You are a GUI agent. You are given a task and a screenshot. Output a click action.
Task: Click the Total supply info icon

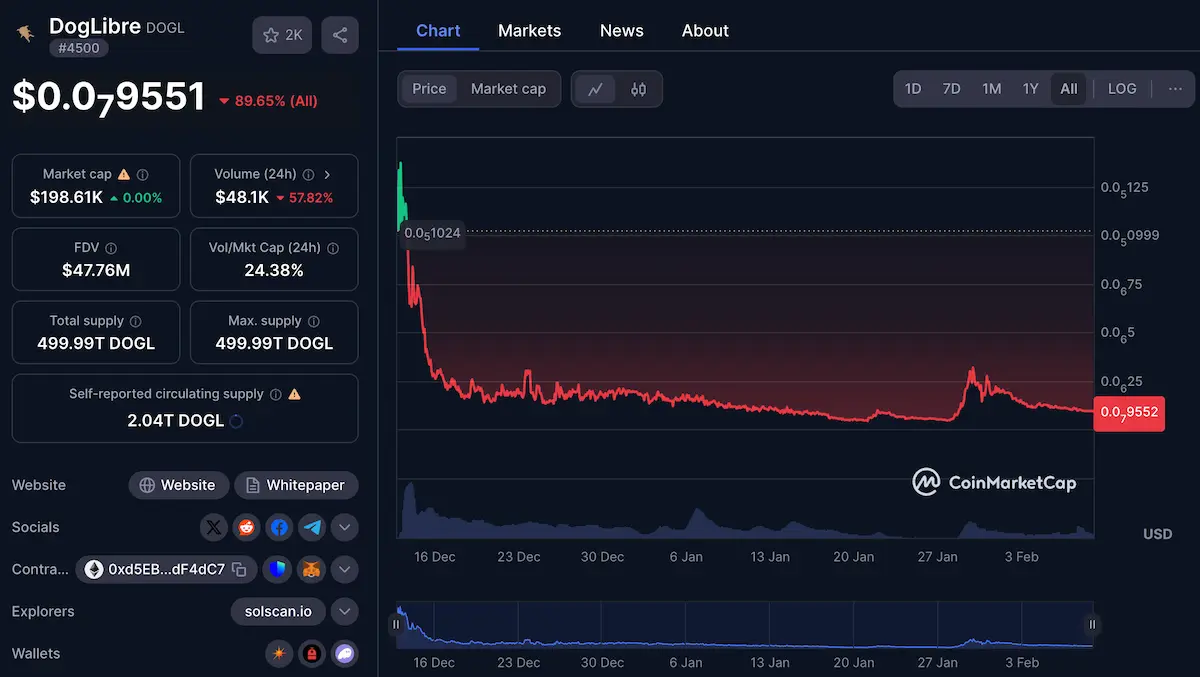(135, 321)
